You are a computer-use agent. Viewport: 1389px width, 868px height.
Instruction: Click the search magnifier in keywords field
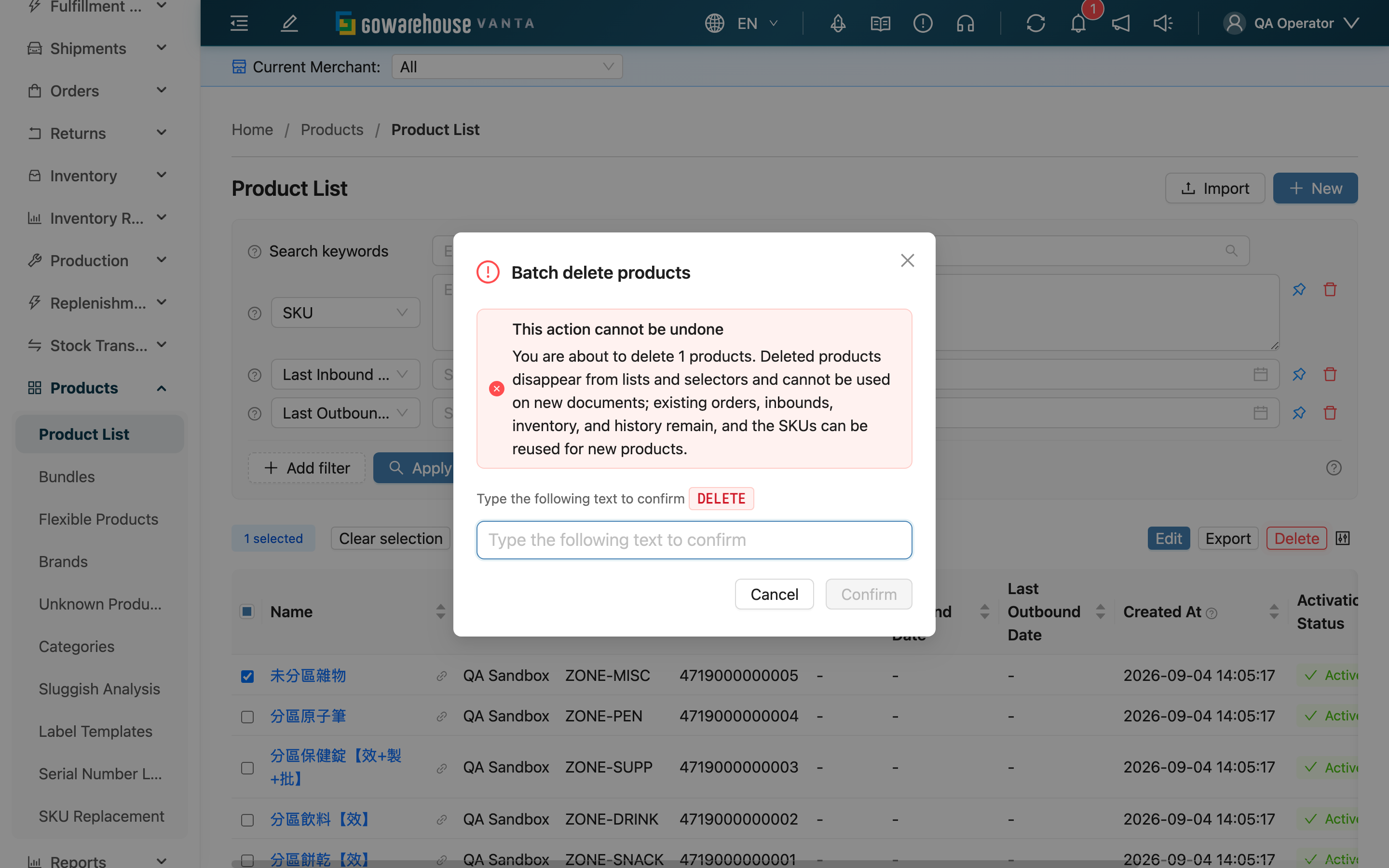1231,251
